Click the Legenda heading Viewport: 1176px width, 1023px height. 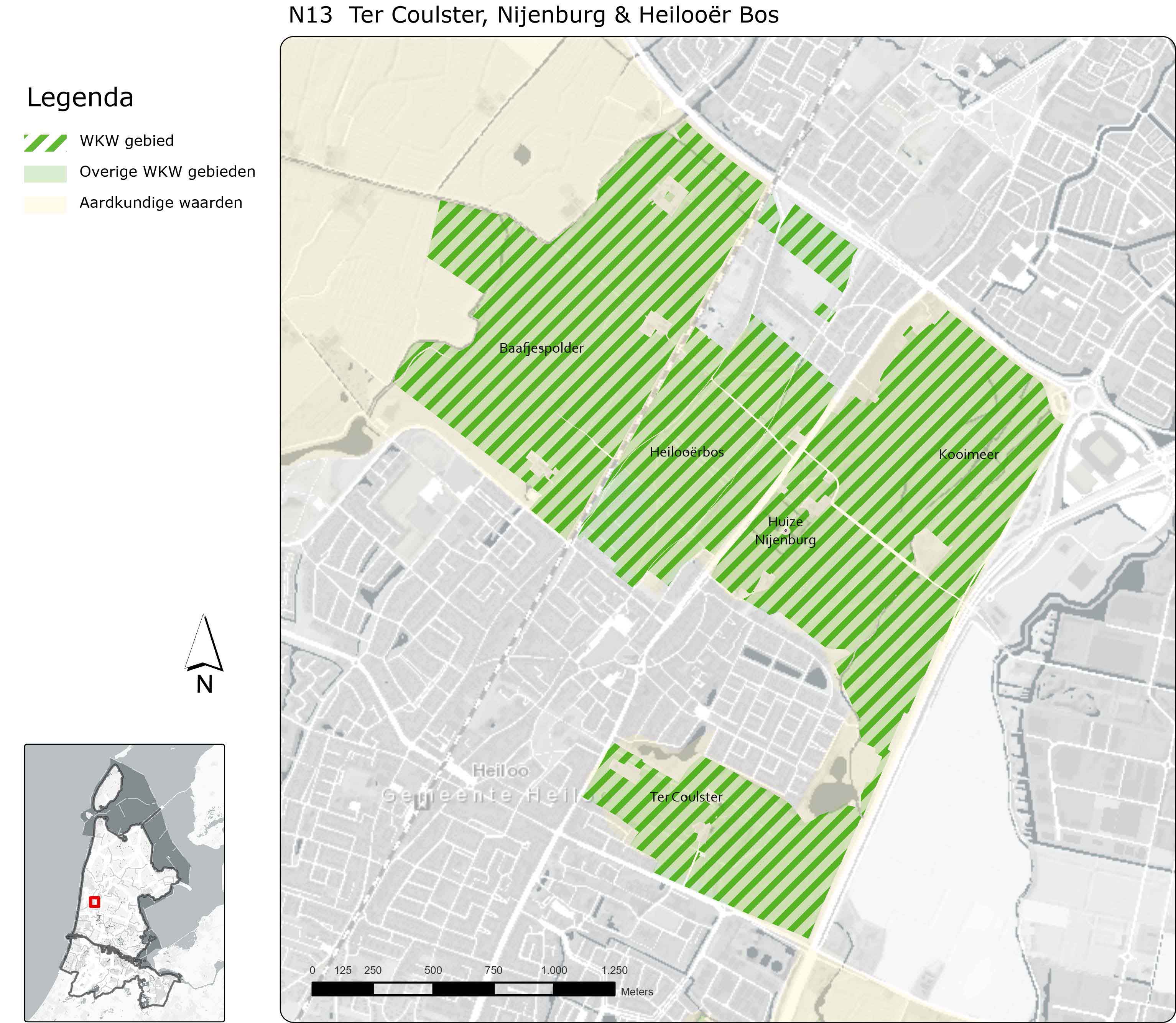[80, 97]
